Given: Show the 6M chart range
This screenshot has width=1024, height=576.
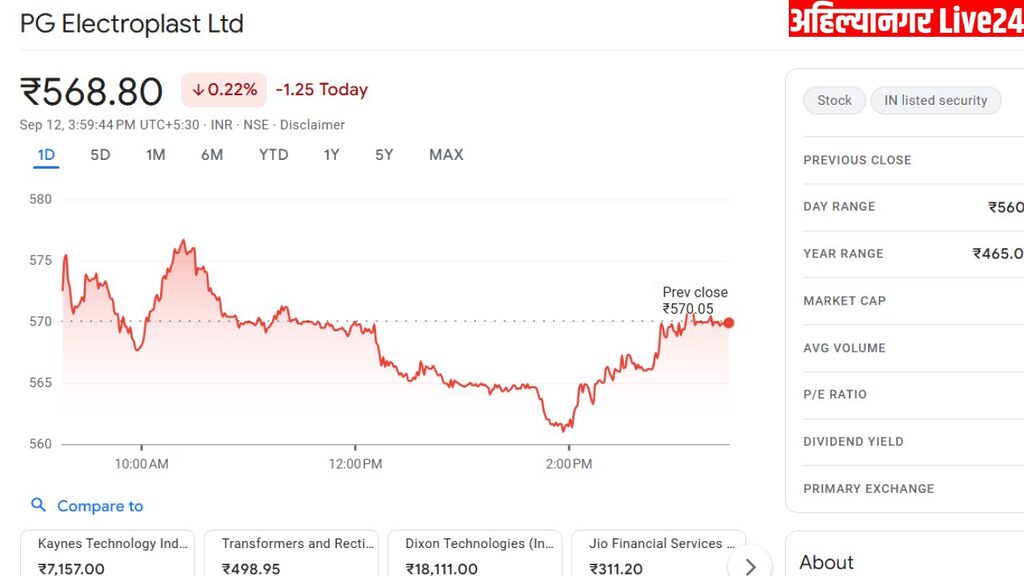Looking at the screenshot, I should point(211,155).
